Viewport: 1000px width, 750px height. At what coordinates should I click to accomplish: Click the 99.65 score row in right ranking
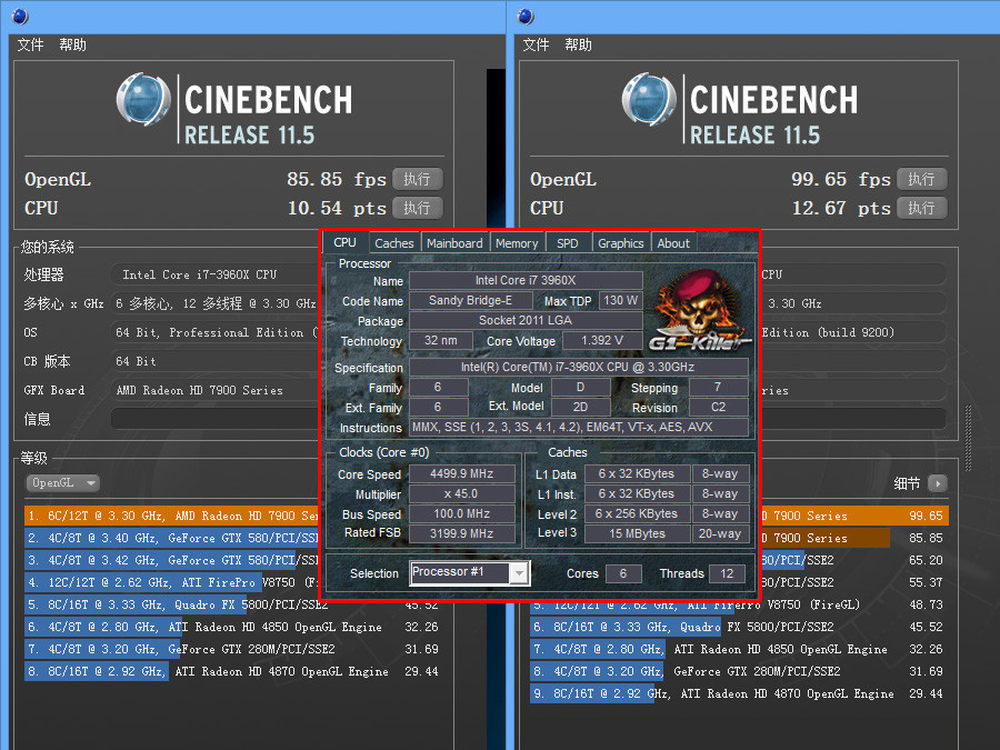click(x=855, y=515)
